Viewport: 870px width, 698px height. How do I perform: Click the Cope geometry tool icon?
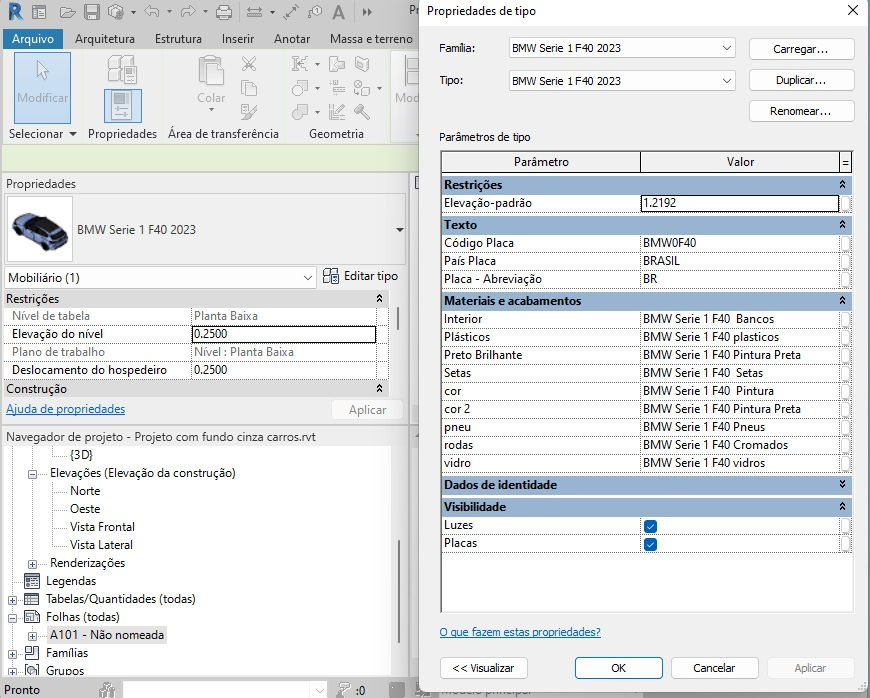(x=300, y=64)
